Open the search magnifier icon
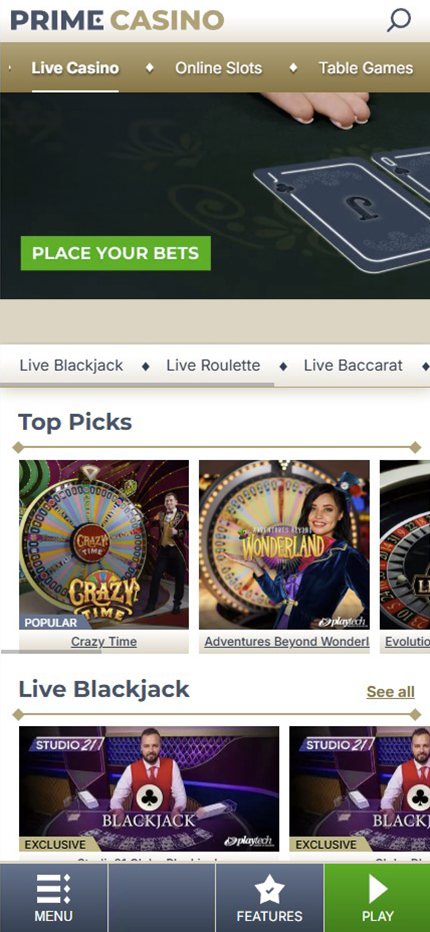 coord(398,20)
